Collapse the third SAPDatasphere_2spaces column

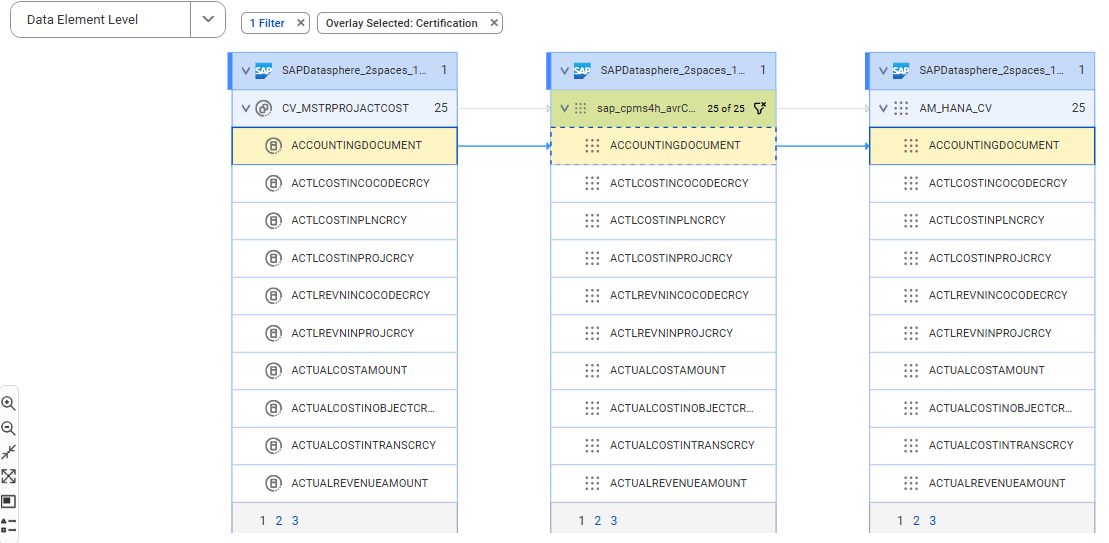tap(883, 70)
